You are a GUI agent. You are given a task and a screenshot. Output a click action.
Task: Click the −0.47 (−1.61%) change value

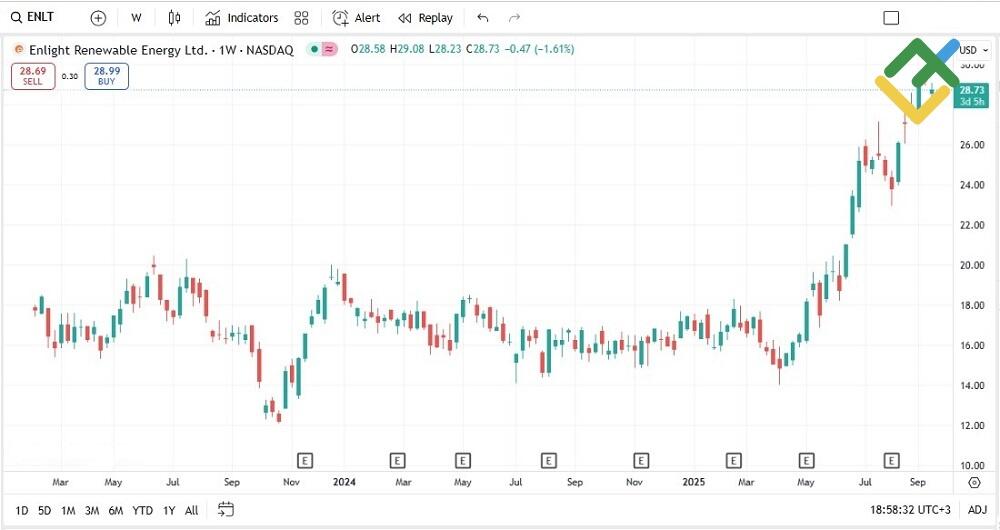[x=539, y=49]
